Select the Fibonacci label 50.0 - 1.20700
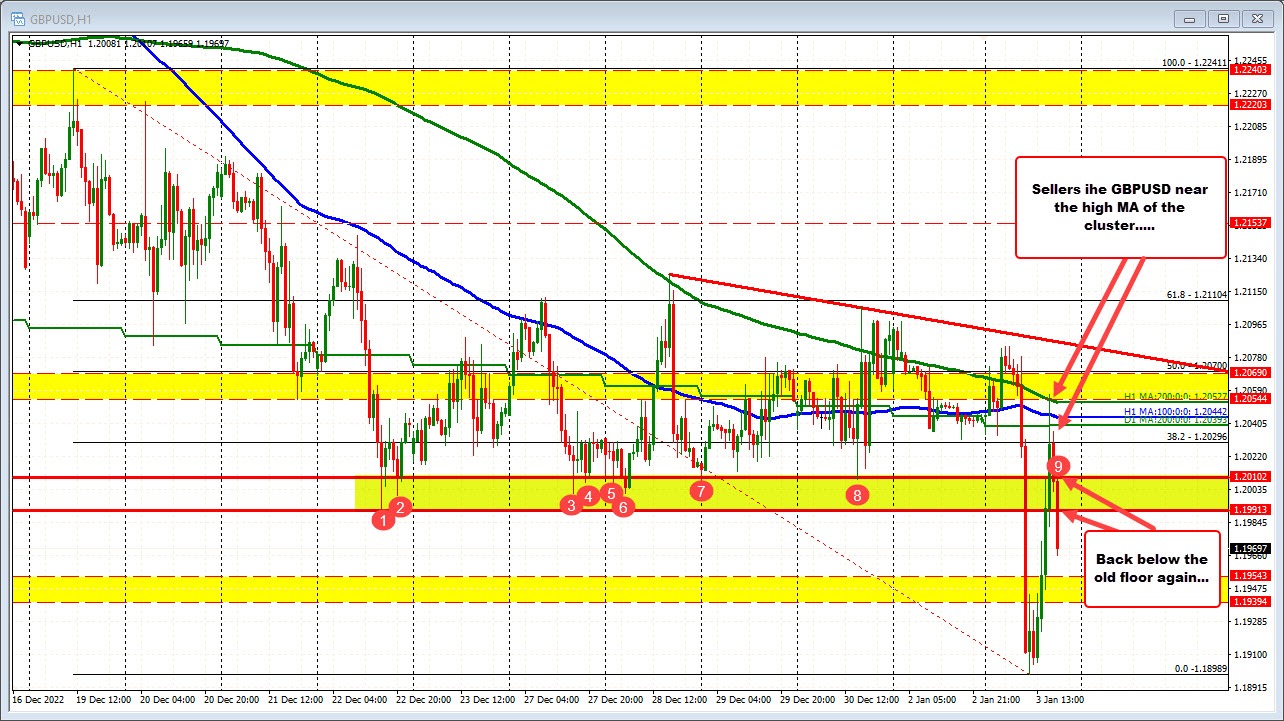Image resolution: width=1284 pixels, height=721 pixels. [1197, 365]
